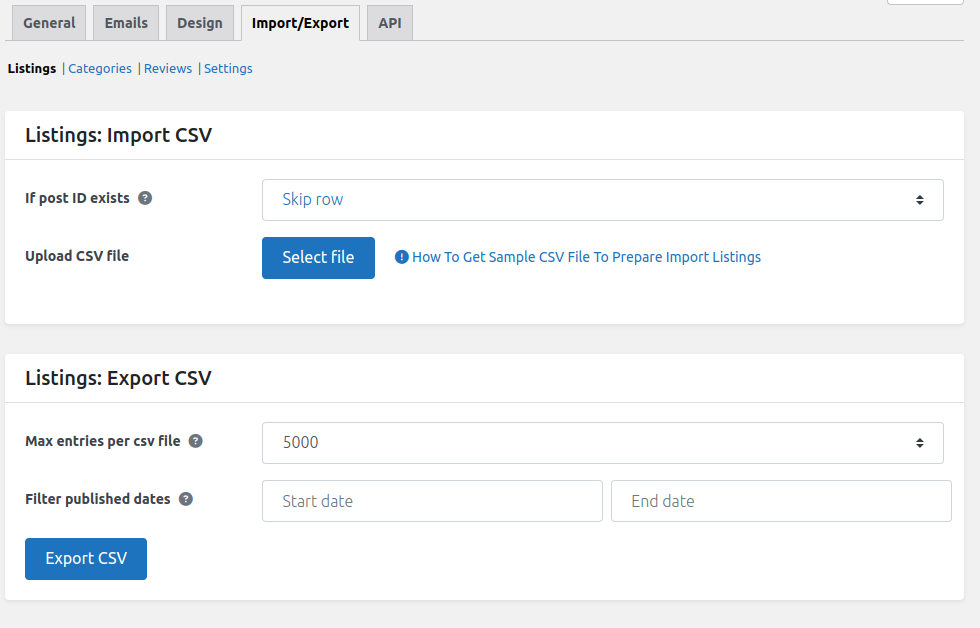Click into the End date field
Viewport: 980px width, 628px height.
click(781, 501)
